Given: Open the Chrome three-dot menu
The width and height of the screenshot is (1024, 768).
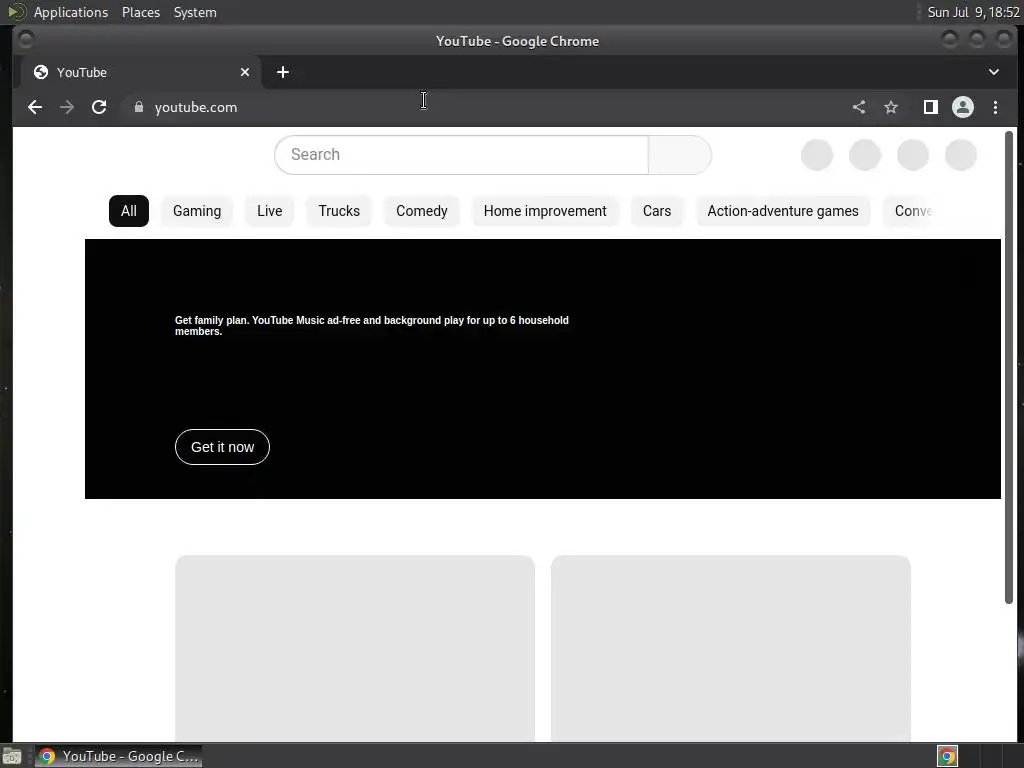Looking at the screenshot, I should point(995,107).
